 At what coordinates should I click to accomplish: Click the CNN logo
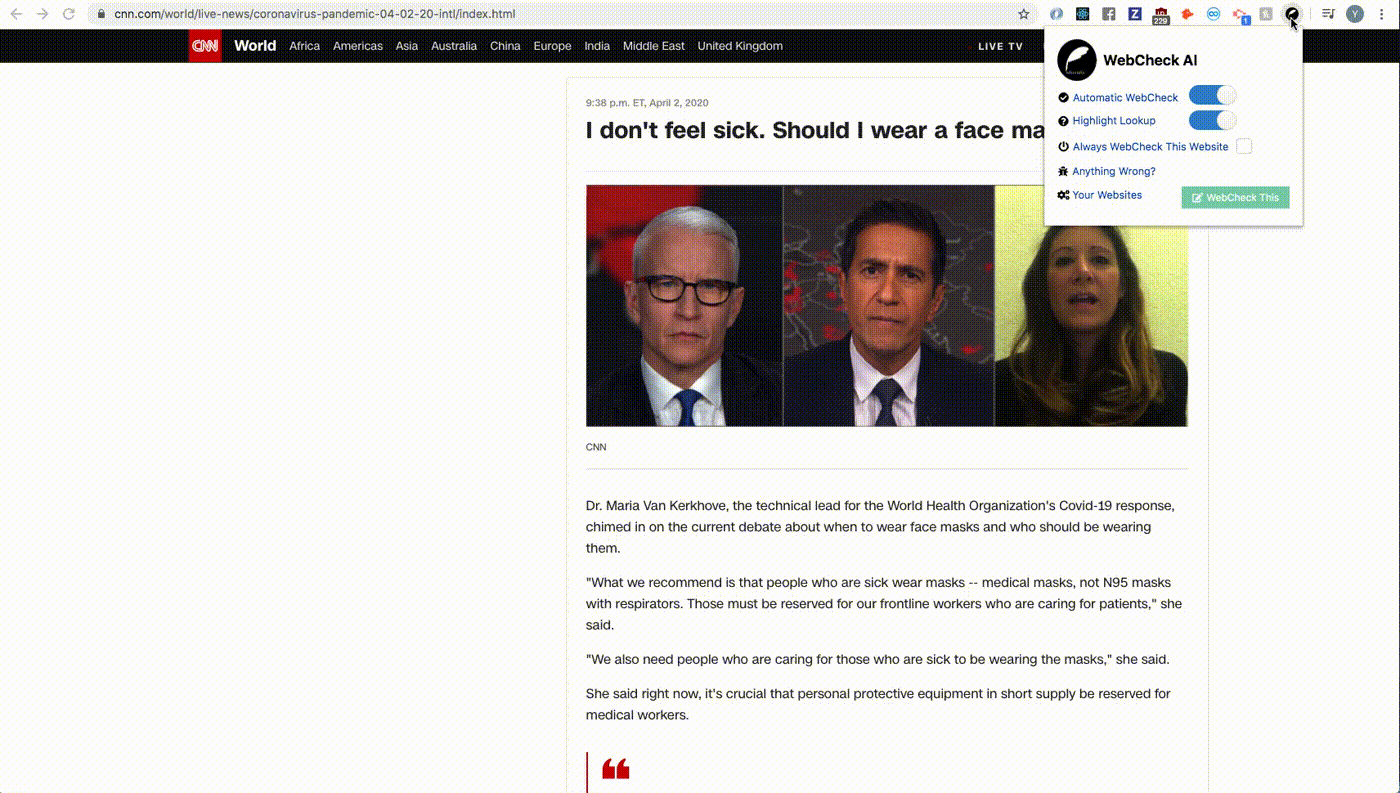tap(205, 46)
